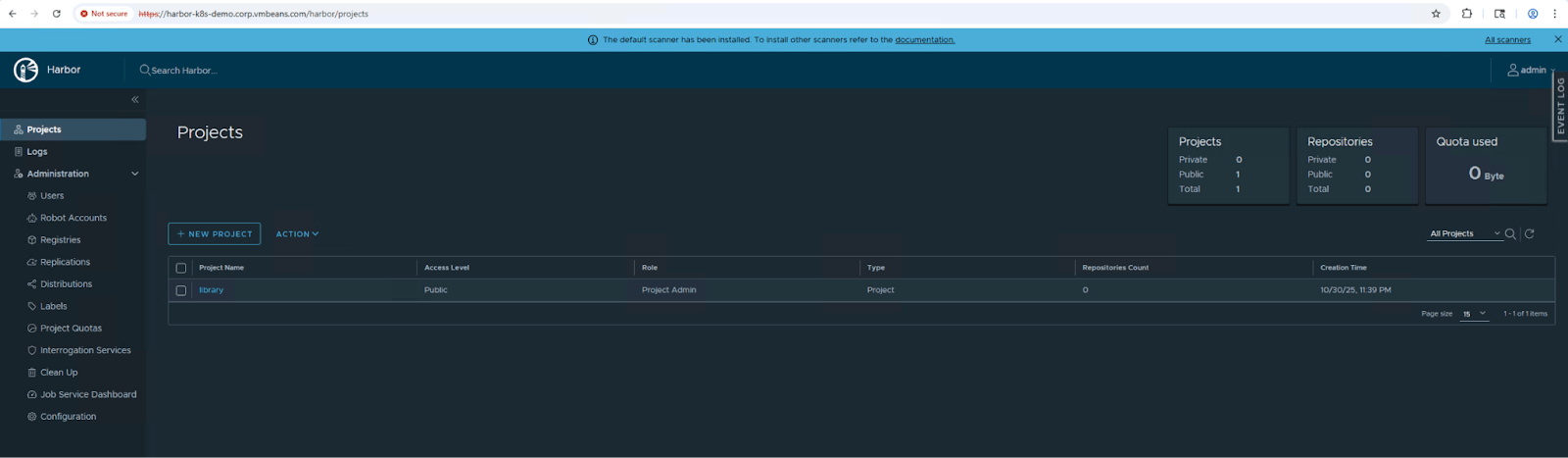The image size is (1568, 458).
Task: Click the Distributions share icon
Action: tap(31, 283)
